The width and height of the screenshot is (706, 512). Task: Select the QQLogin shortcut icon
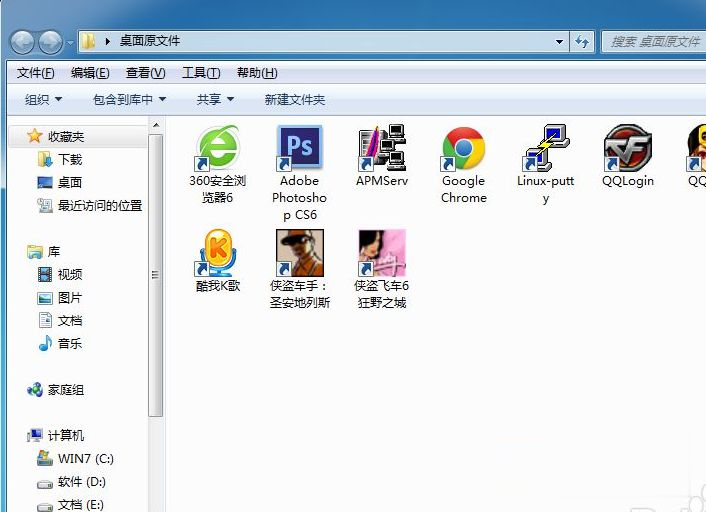[x=628, y=148]
